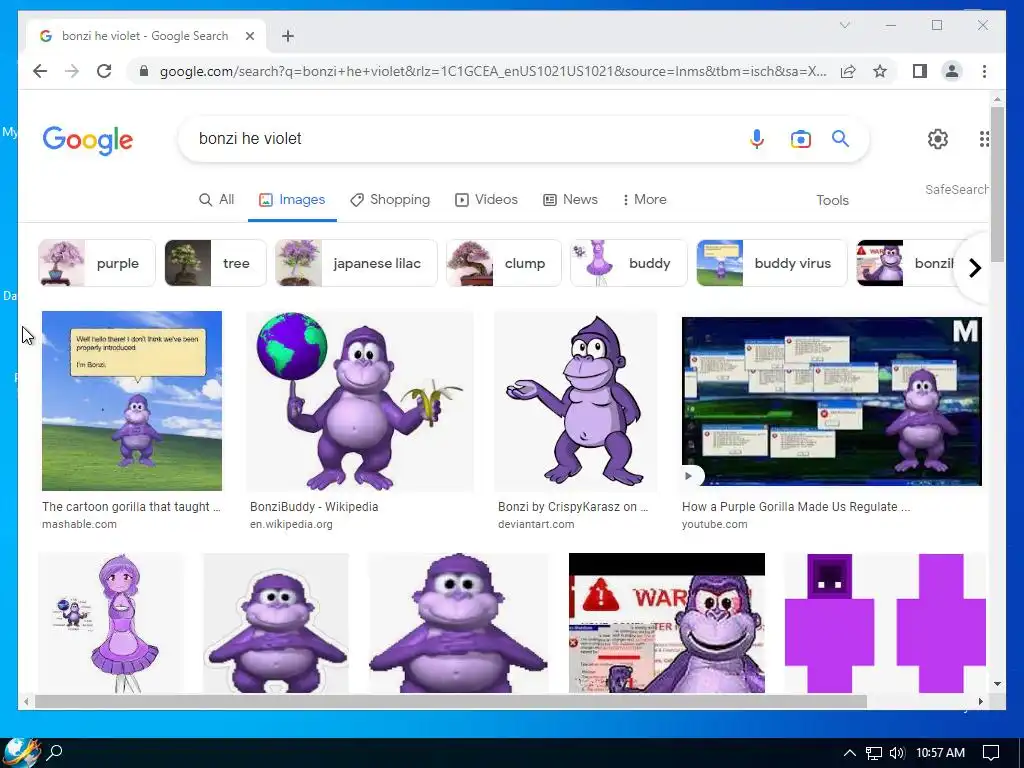The height and width of the screenshot is (768, 1024).
Task: Share this page using the share icon
Action: click(x=848, y=71)
